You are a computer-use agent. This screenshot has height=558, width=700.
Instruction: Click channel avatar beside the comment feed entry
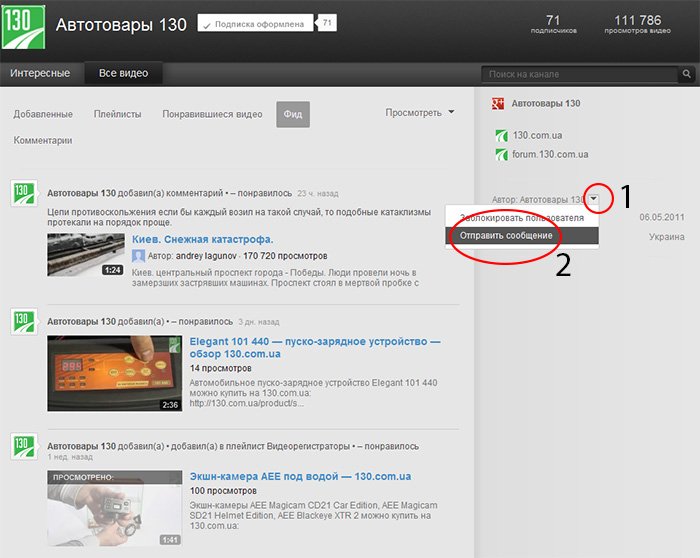24,194
